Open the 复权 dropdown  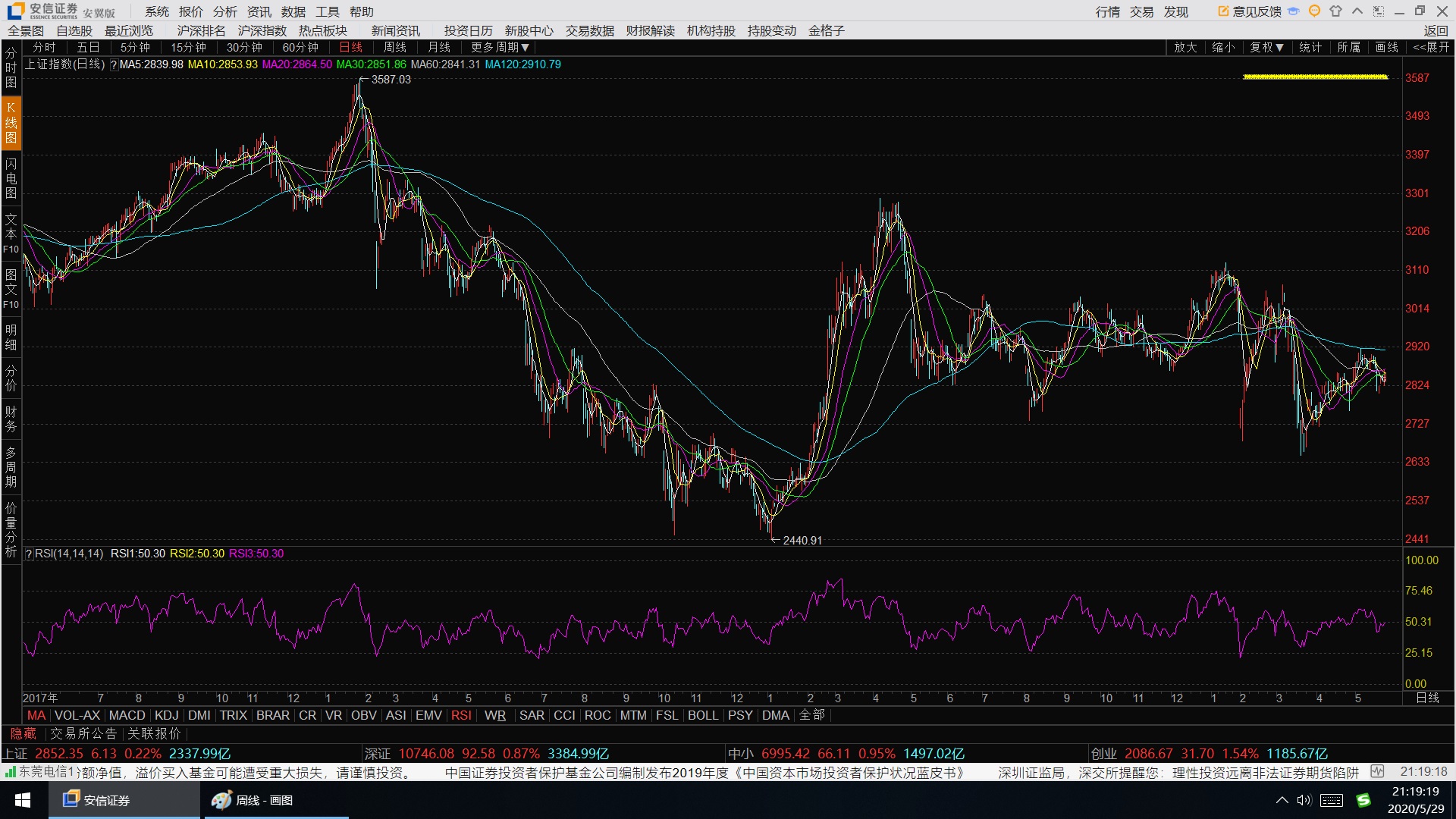tap(1266, 47)
